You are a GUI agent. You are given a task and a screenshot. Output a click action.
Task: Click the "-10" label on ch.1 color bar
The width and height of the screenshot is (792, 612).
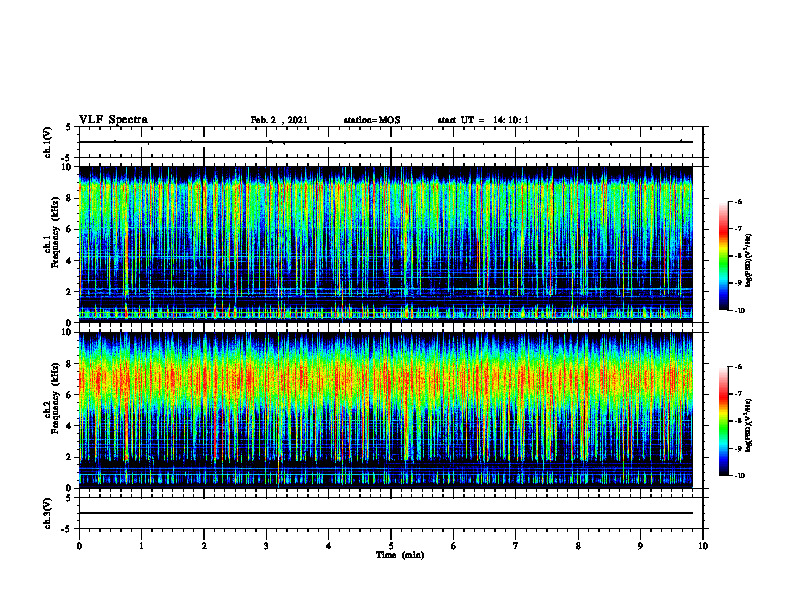point(739,311)
